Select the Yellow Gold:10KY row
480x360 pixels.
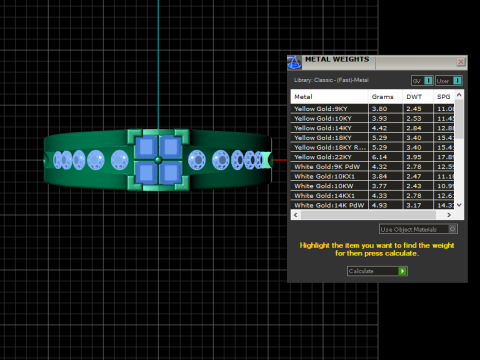tap(372, 118)
